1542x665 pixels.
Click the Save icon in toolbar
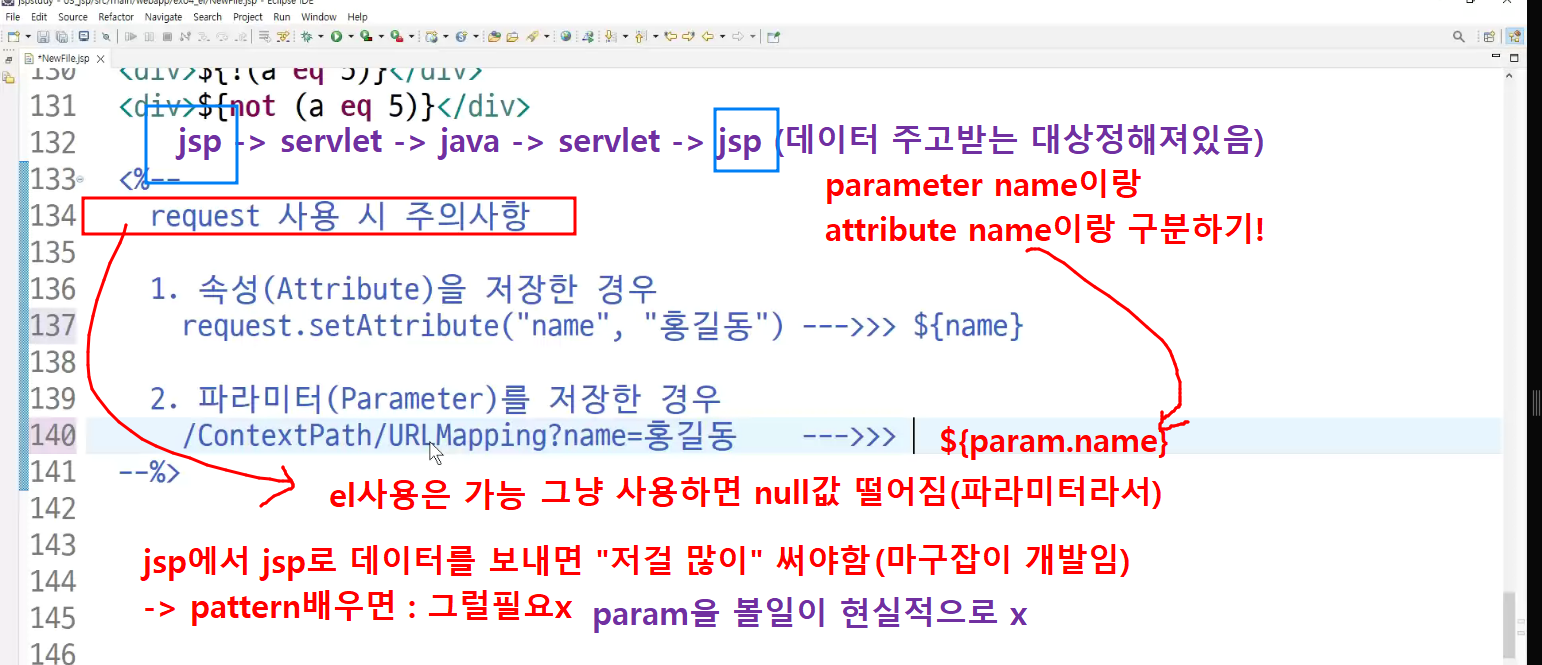tap(43, 37)
